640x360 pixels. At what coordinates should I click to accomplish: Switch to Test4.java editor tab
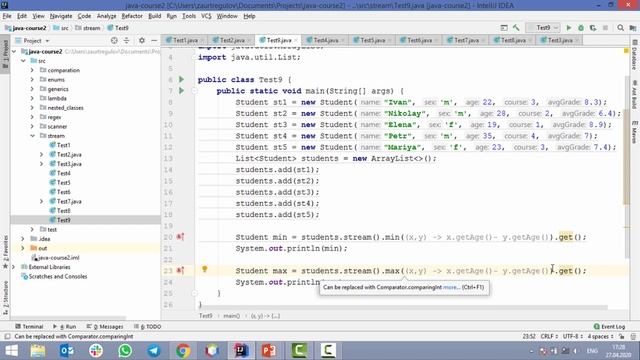(x=325, y=40)
